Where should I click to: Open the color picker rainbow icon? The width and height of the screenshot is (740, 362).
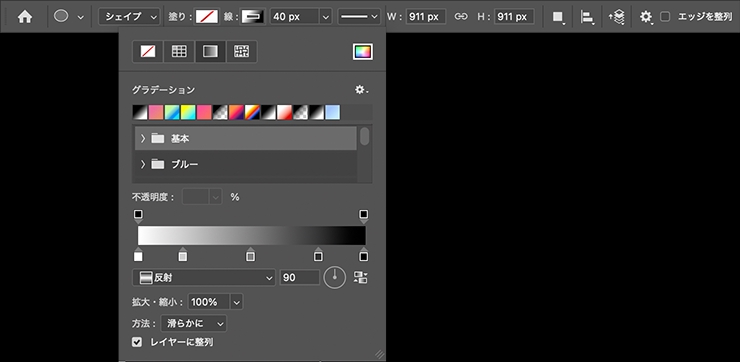pyautogui.click(x=363, y=51)
